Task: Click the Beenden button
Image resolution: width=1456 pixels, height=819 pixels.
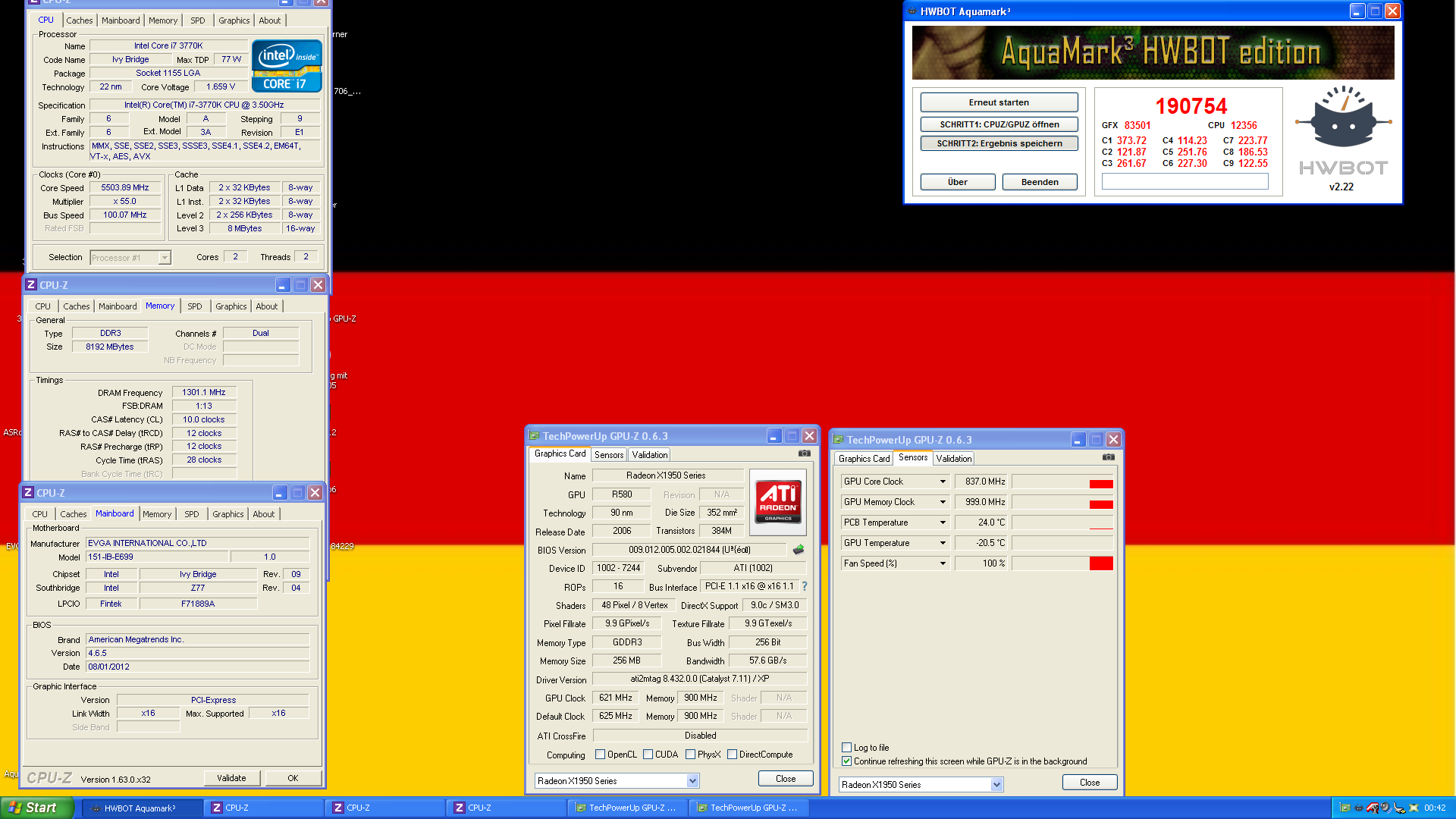Action: pyautogui.click(x=1040, y=182)
